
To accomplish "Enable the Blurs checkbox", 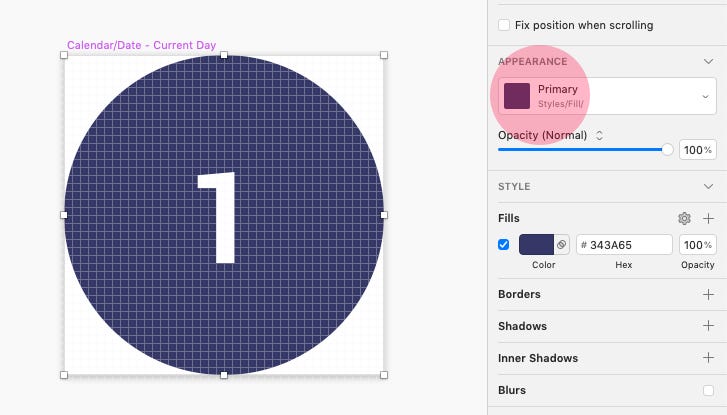I will point(708,390).
